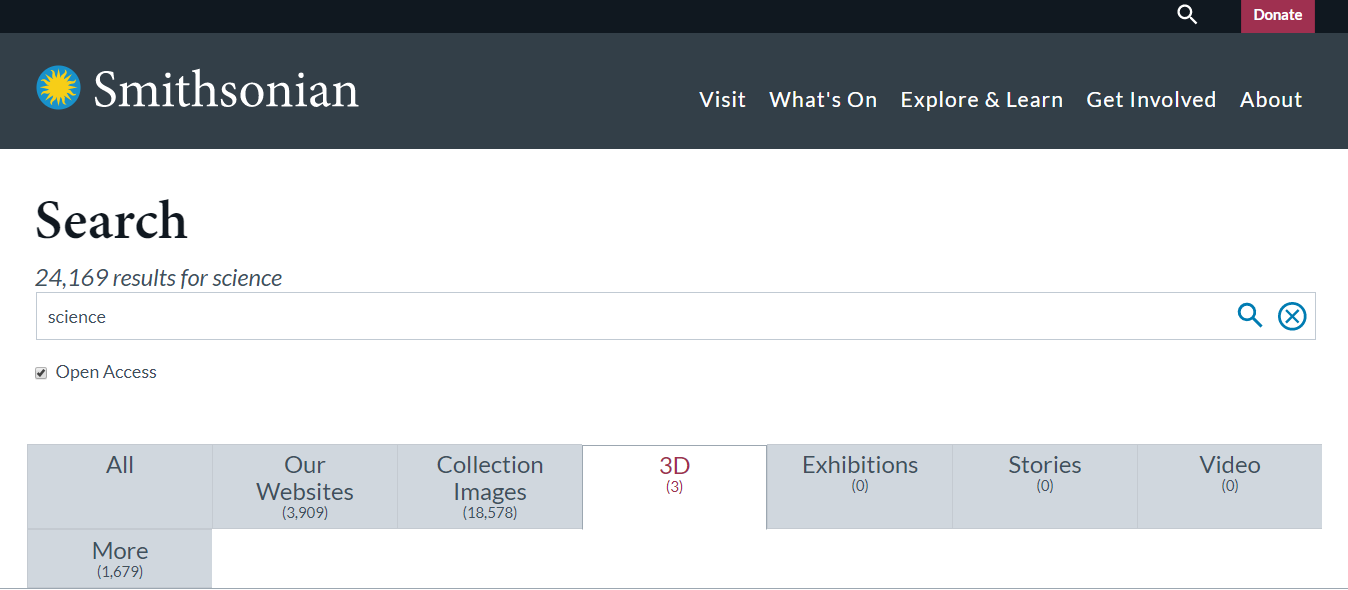1348x590 pixels.
Task: Select the Our Websites tab
Action: pos(305,486)
